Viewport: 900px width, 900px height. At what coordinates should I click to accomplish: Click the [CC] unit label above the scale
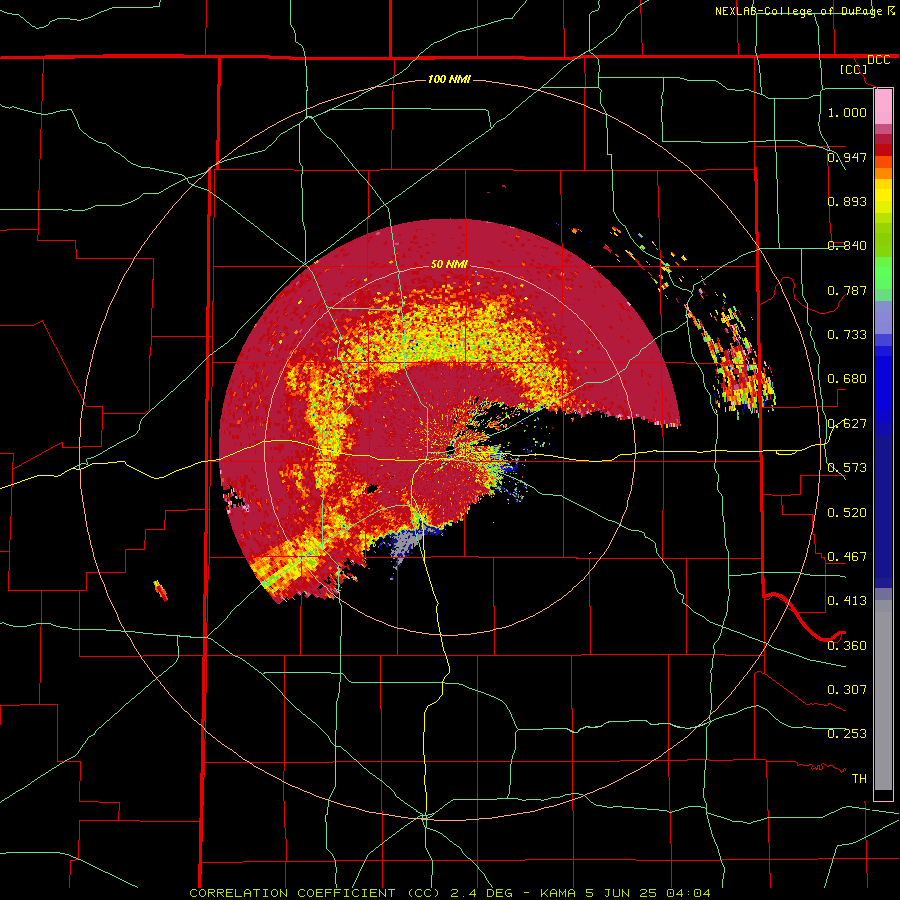point(854,69)
